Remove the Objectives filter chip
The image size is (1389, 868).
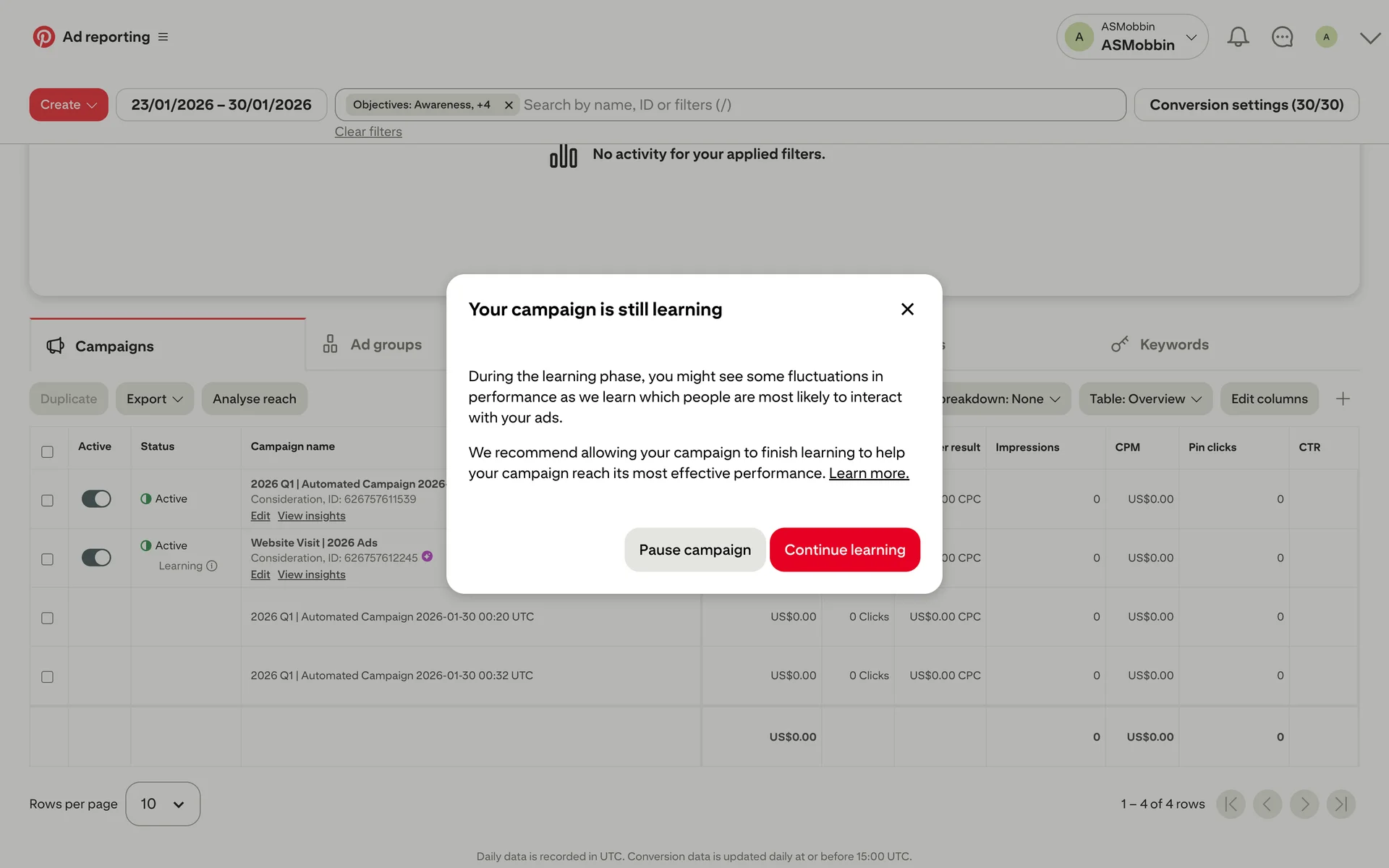(x=509, y=105)
